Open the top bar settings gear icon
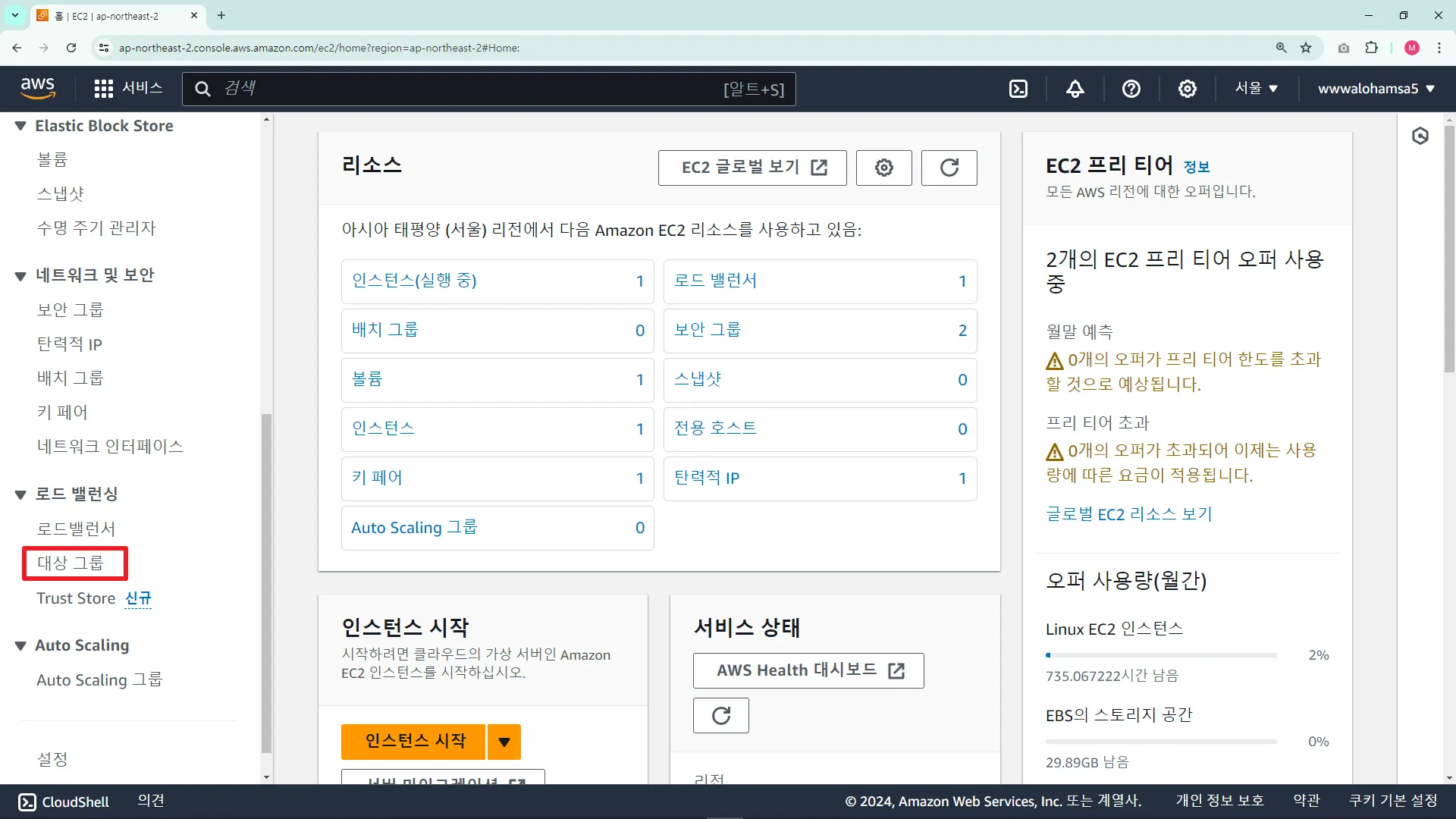1456x819 pixels. 1187,89
